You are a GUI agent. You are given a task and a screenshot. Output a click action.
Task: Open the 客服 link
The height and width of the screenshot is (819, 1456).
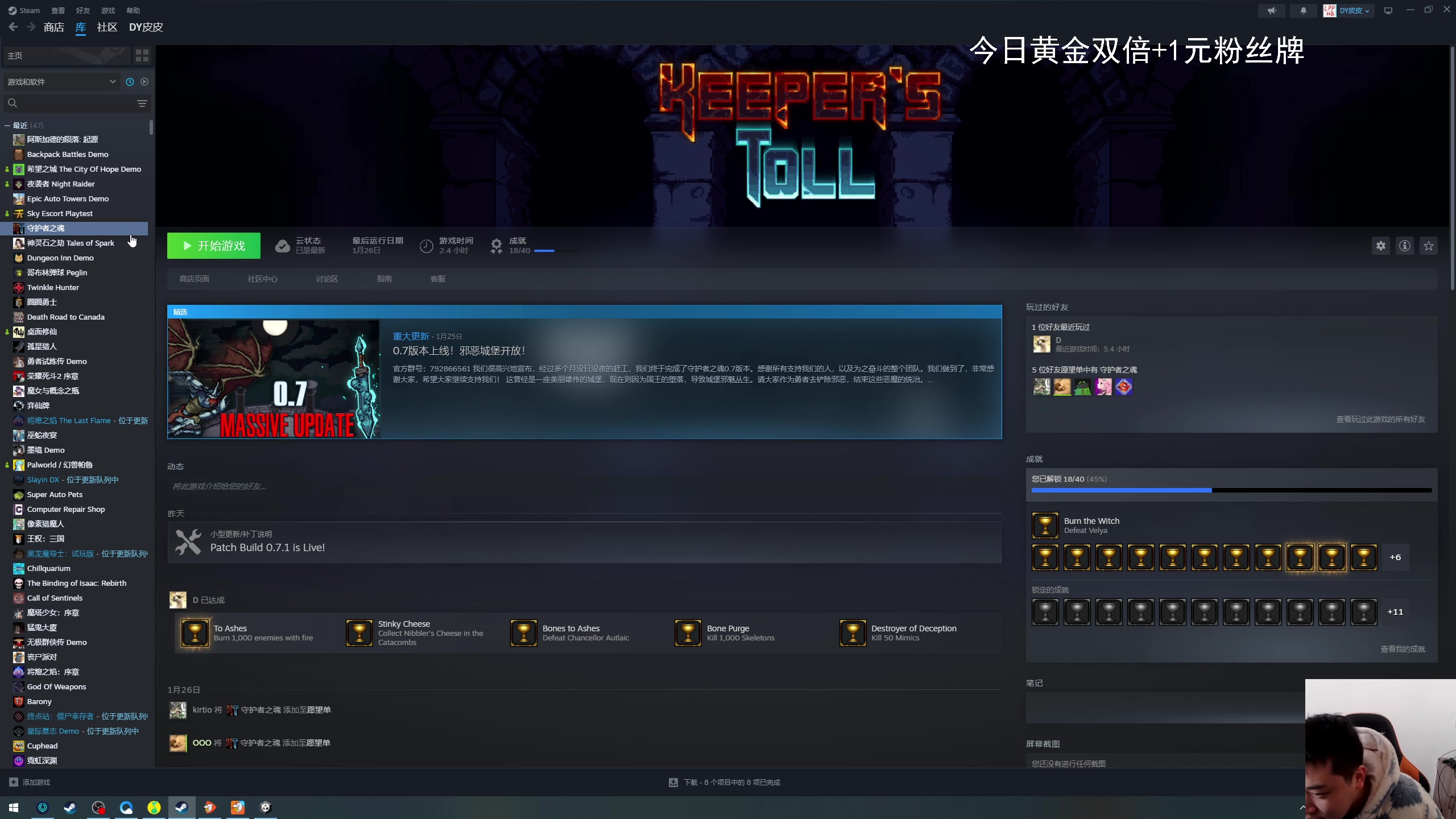point(438,279)
